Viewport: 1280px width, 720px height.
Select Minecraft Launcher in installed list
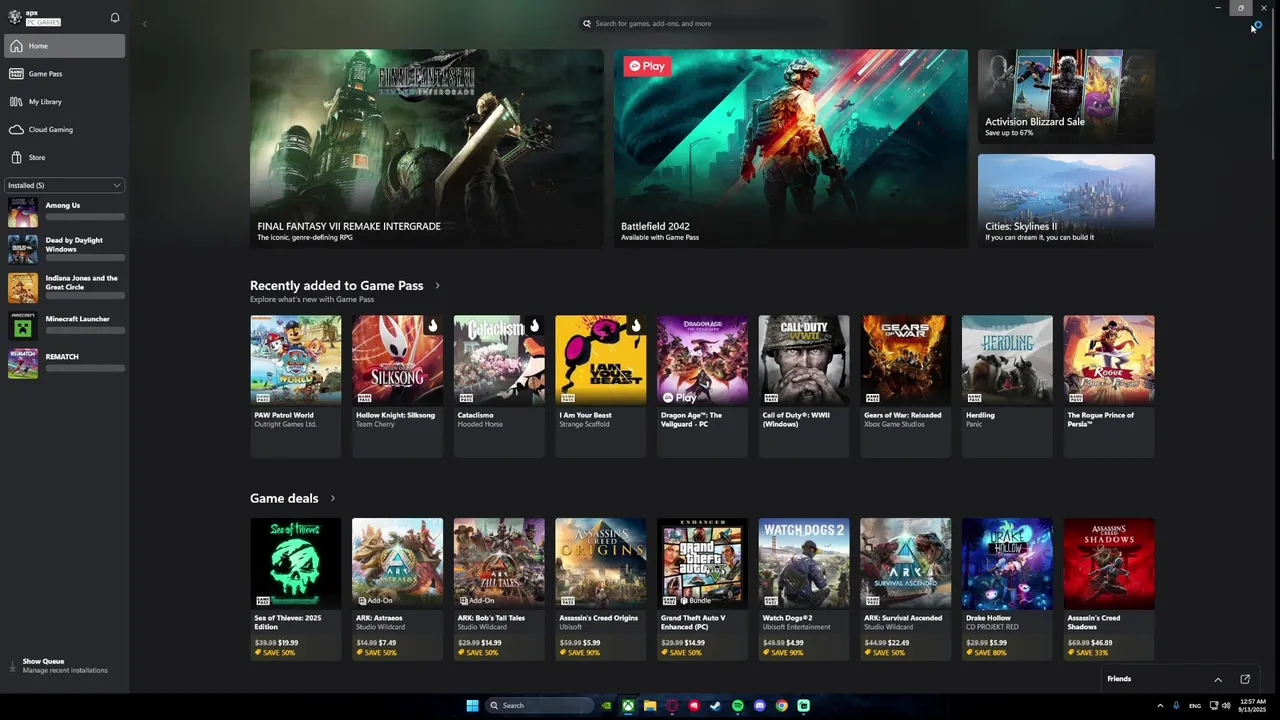(x=65, y=326)
